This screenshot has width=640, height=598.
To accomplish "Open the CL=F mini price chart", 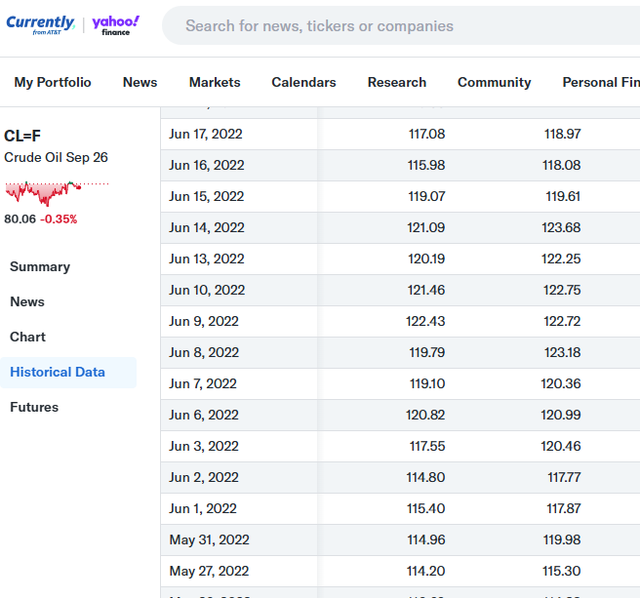I will [x=57, y=193].
